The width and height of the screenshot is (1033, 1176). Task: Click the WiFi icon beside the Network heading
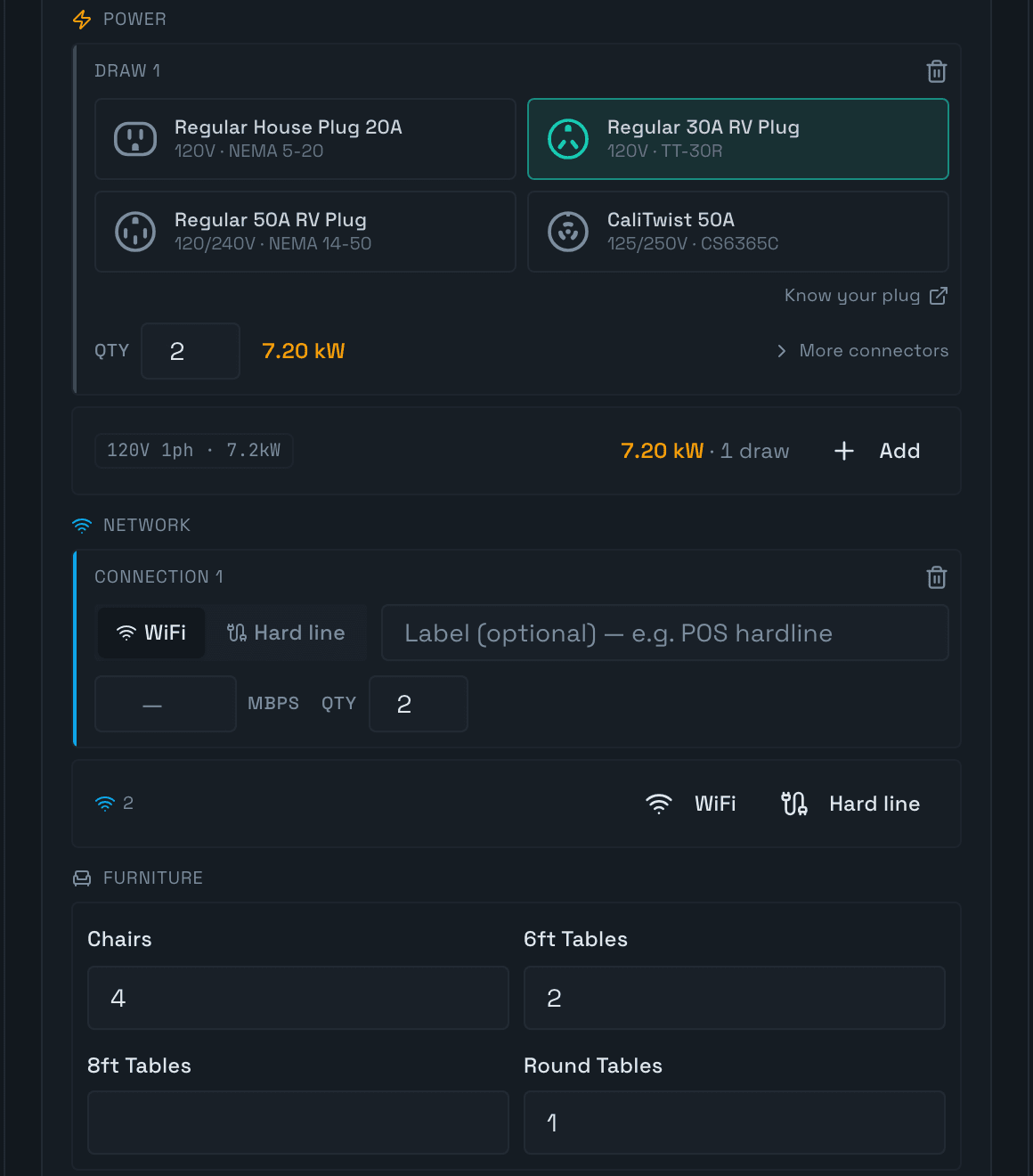pyautogui.click(x=82, y=526)
